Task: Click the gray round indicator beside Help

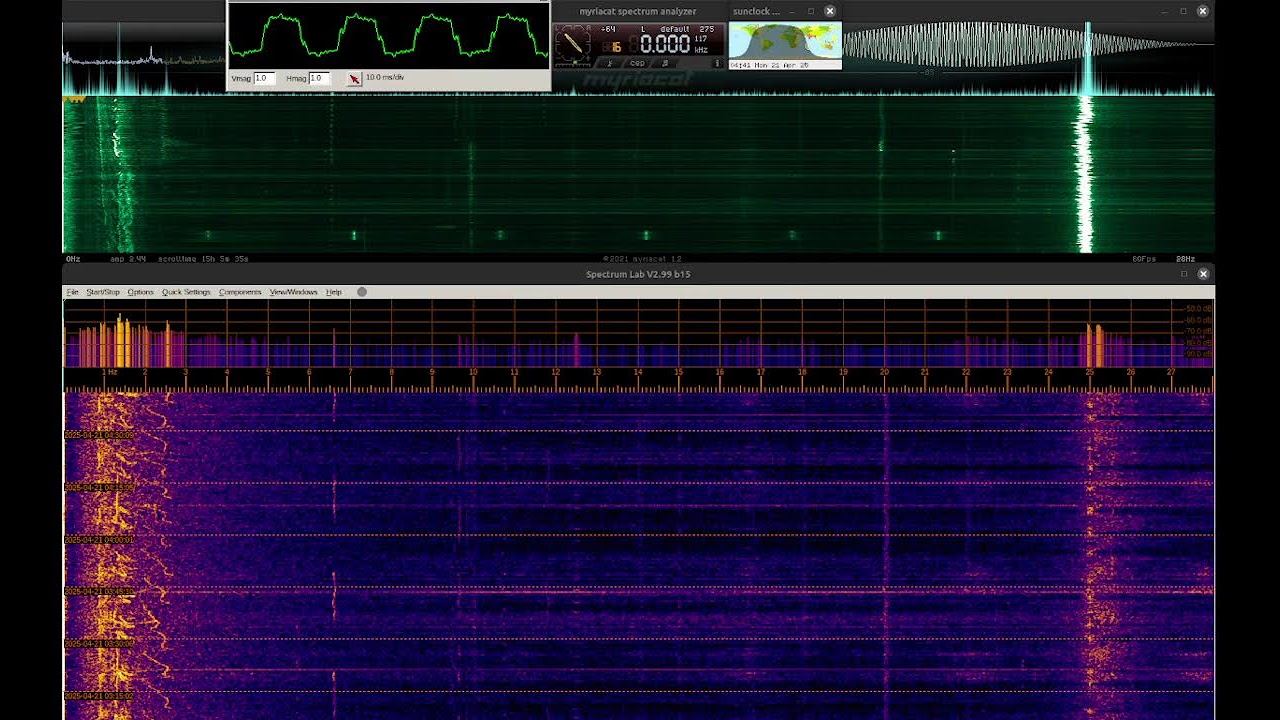Action: coord(362,292)
